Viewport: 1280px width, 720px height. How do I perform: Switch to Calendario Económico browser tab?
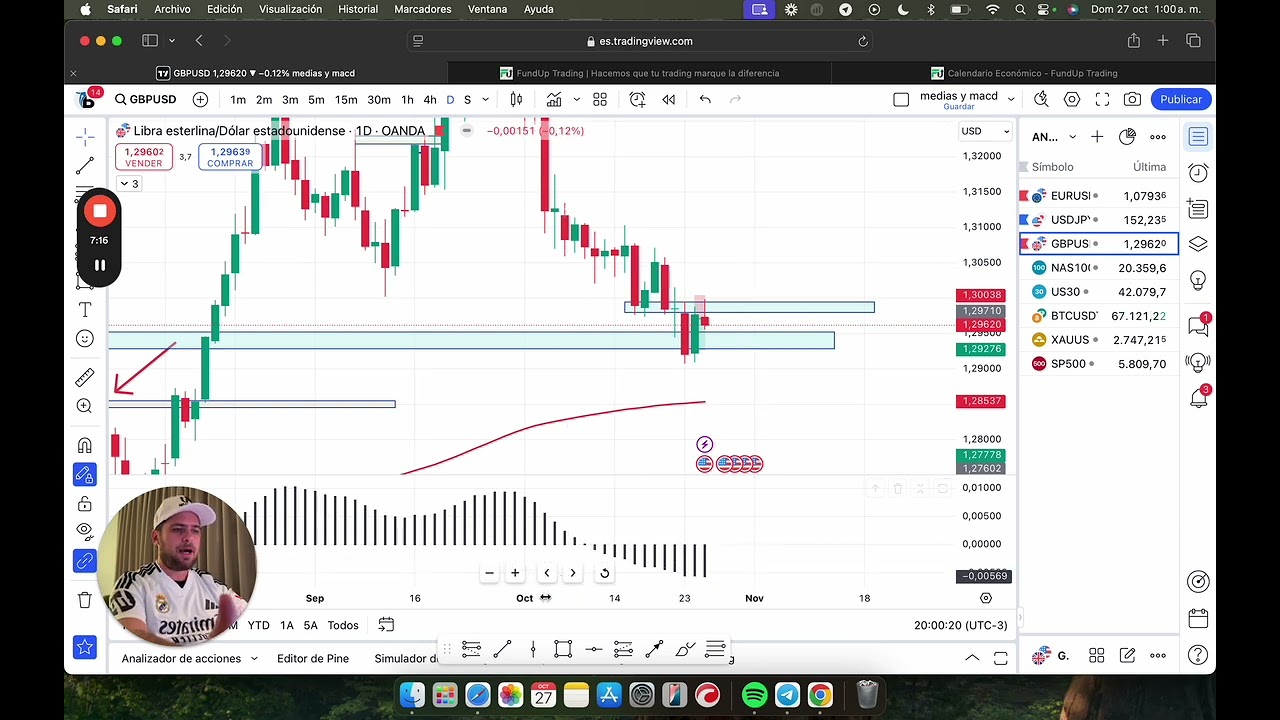[x=1024, y=73]
